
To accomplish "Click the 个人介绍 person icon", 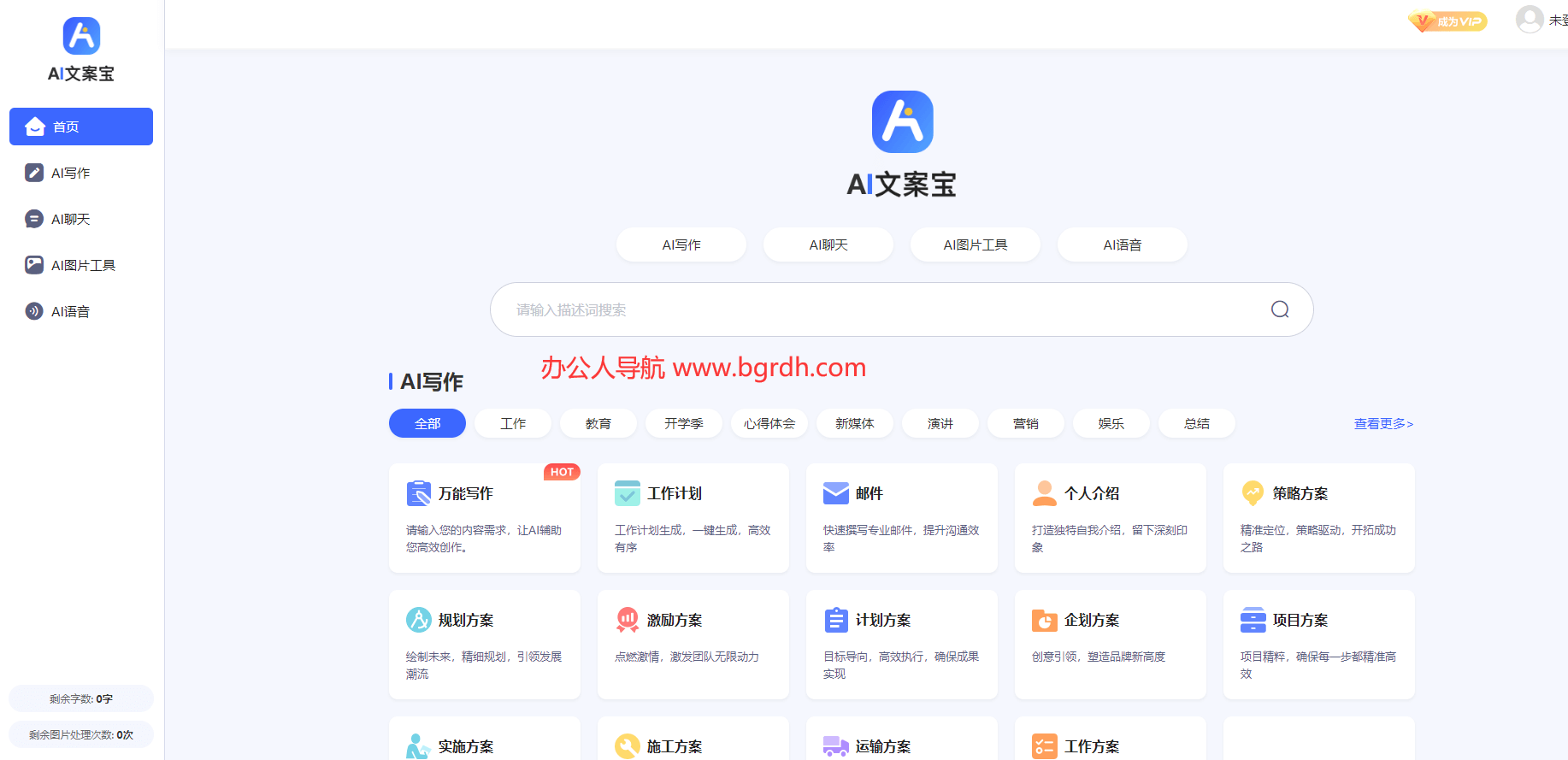I will click(1045, 493).
